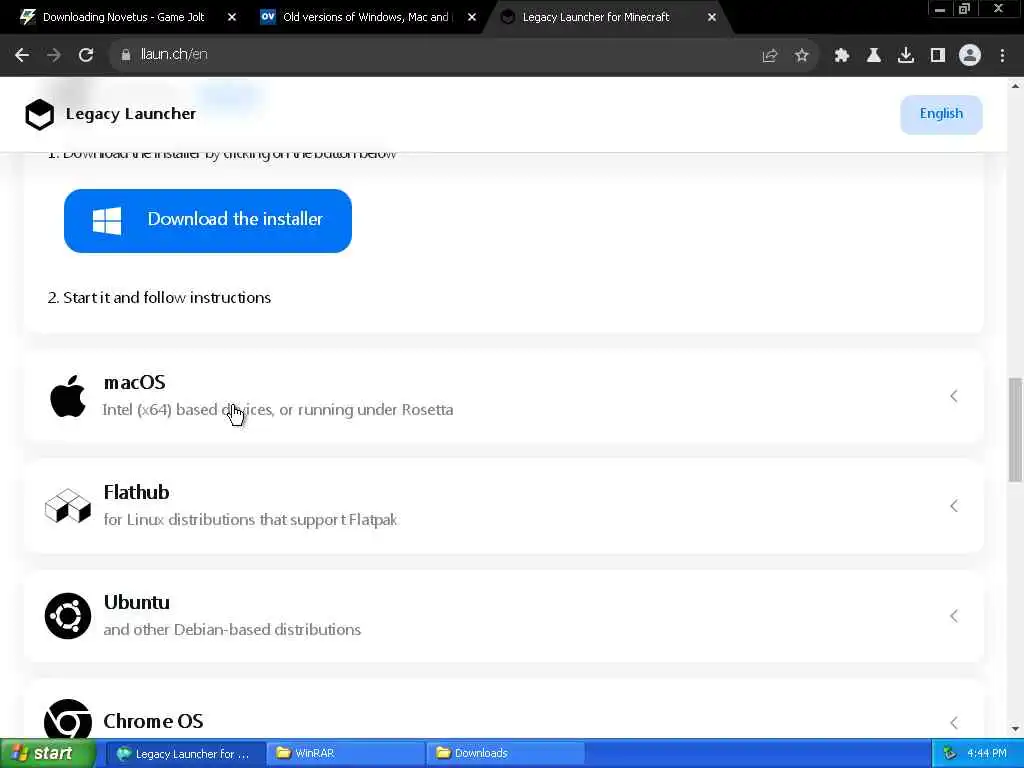Click the scrollbar down arrow
Screen dimensions: 1024x768
(1015, 729)
